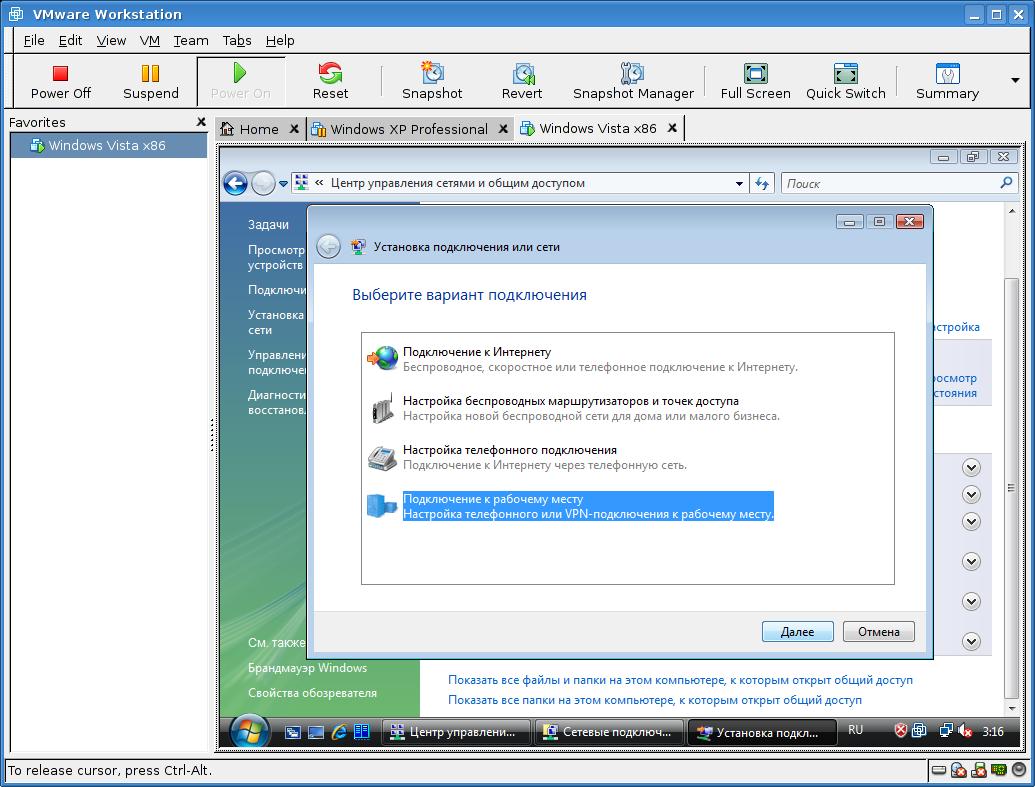Click the Power Off toolbar icon
The image size is (1035, 787).
pos(60,82)
